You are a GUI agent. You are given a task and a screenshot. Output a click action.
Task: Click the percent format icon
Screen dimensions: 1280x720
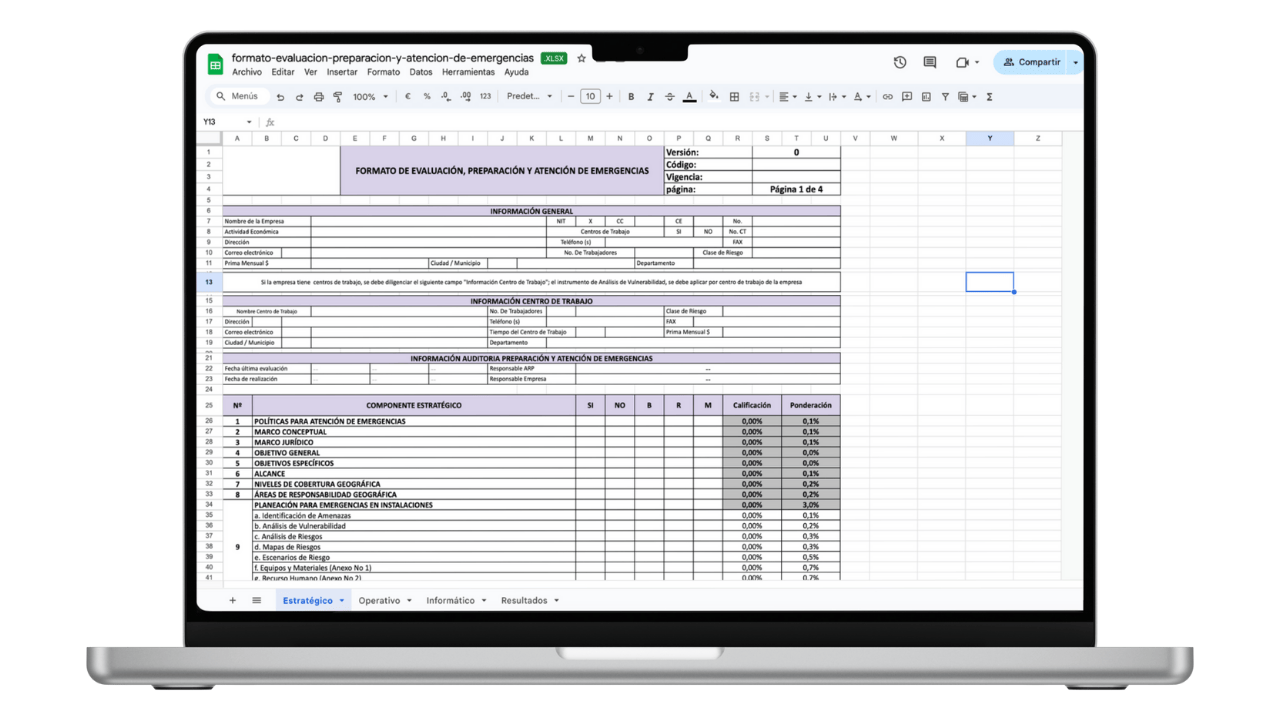point(426,96)
